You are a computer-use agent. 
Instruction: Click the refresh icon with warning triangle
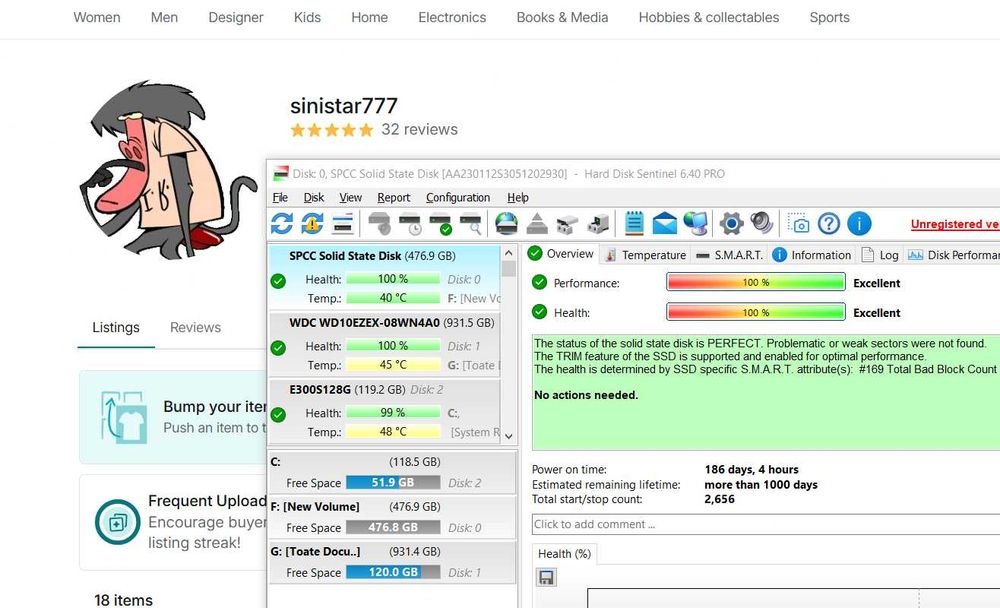(312, 223)
